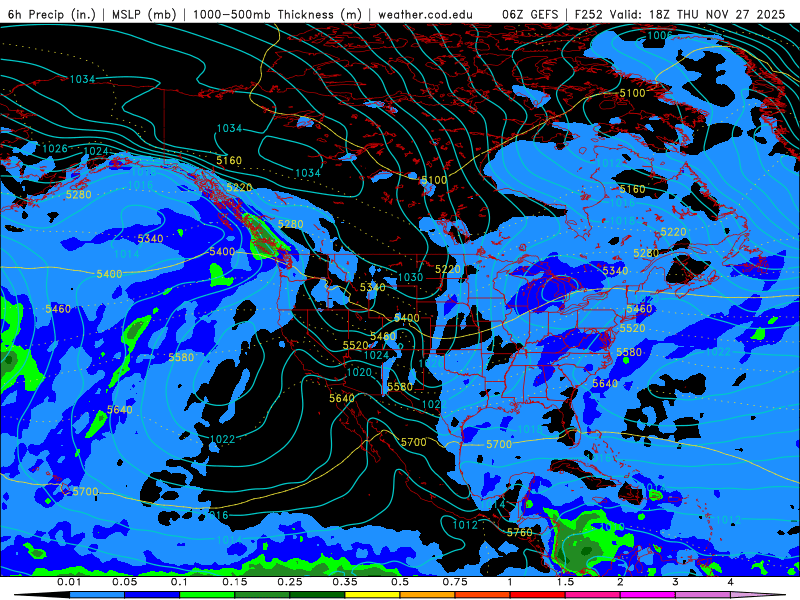The image size is (800, 600).
Task: Click the 1020 isobar label
Action: [359, 372]
